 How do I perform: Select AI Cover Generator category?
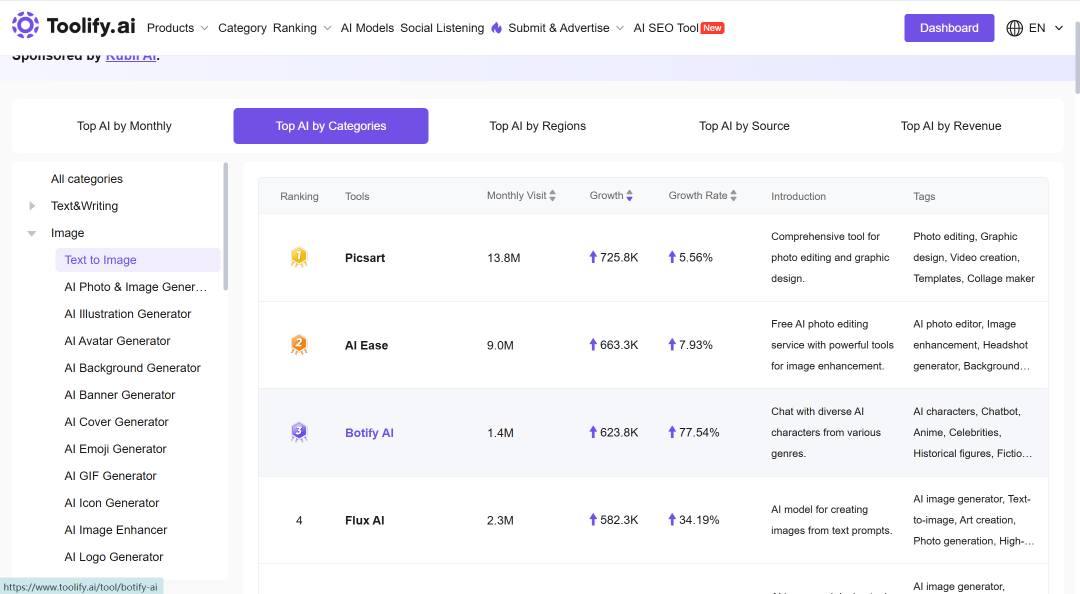click(116, 422)
